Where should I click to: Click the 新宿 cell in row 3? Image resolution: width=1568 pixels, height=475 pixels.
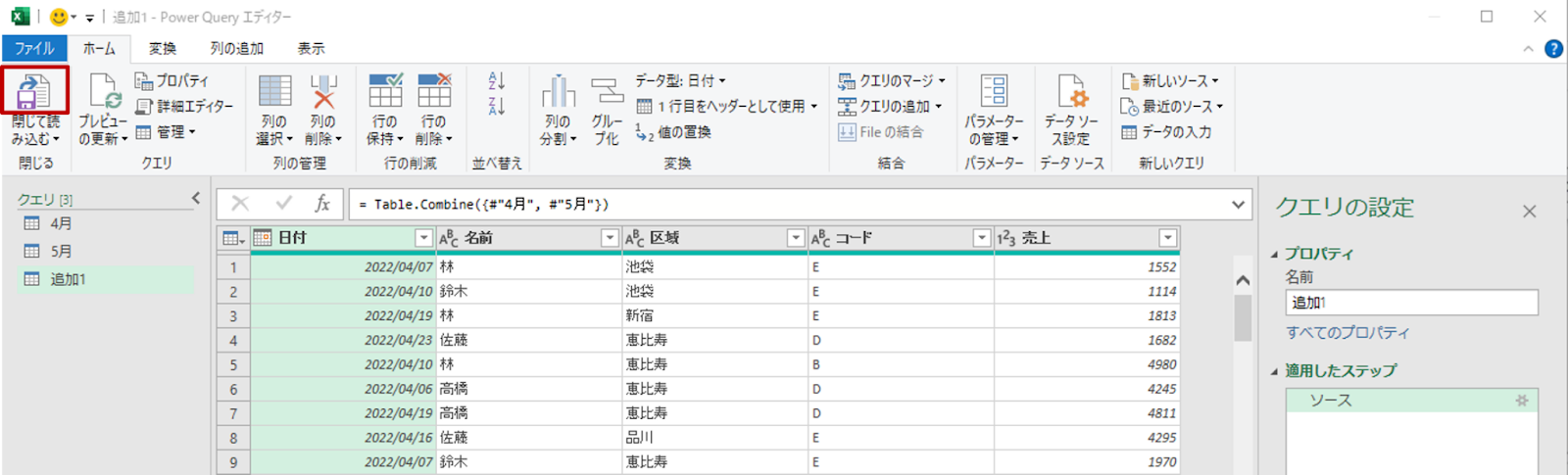pos(714,315)
